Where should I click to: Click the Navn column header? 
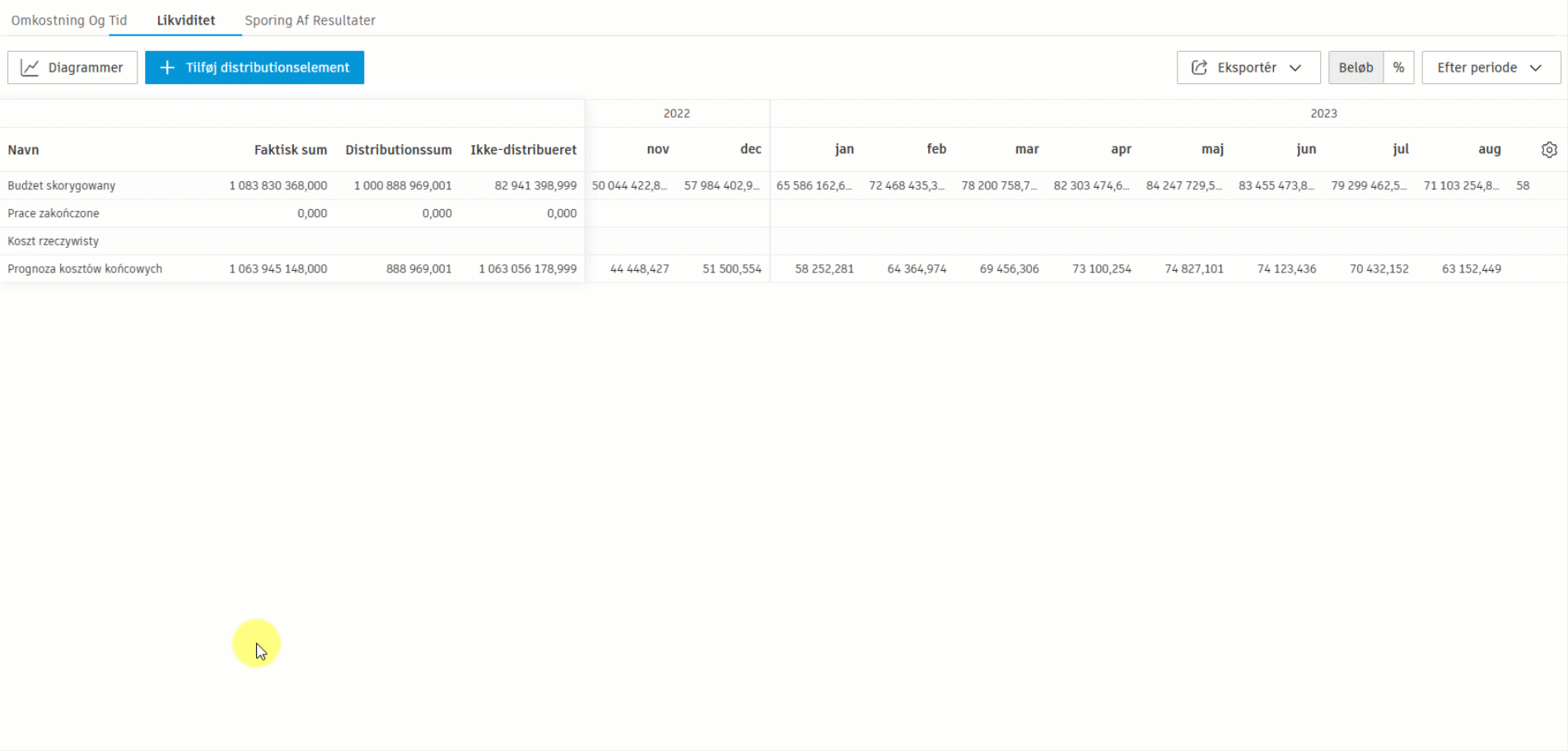(24, 150)
